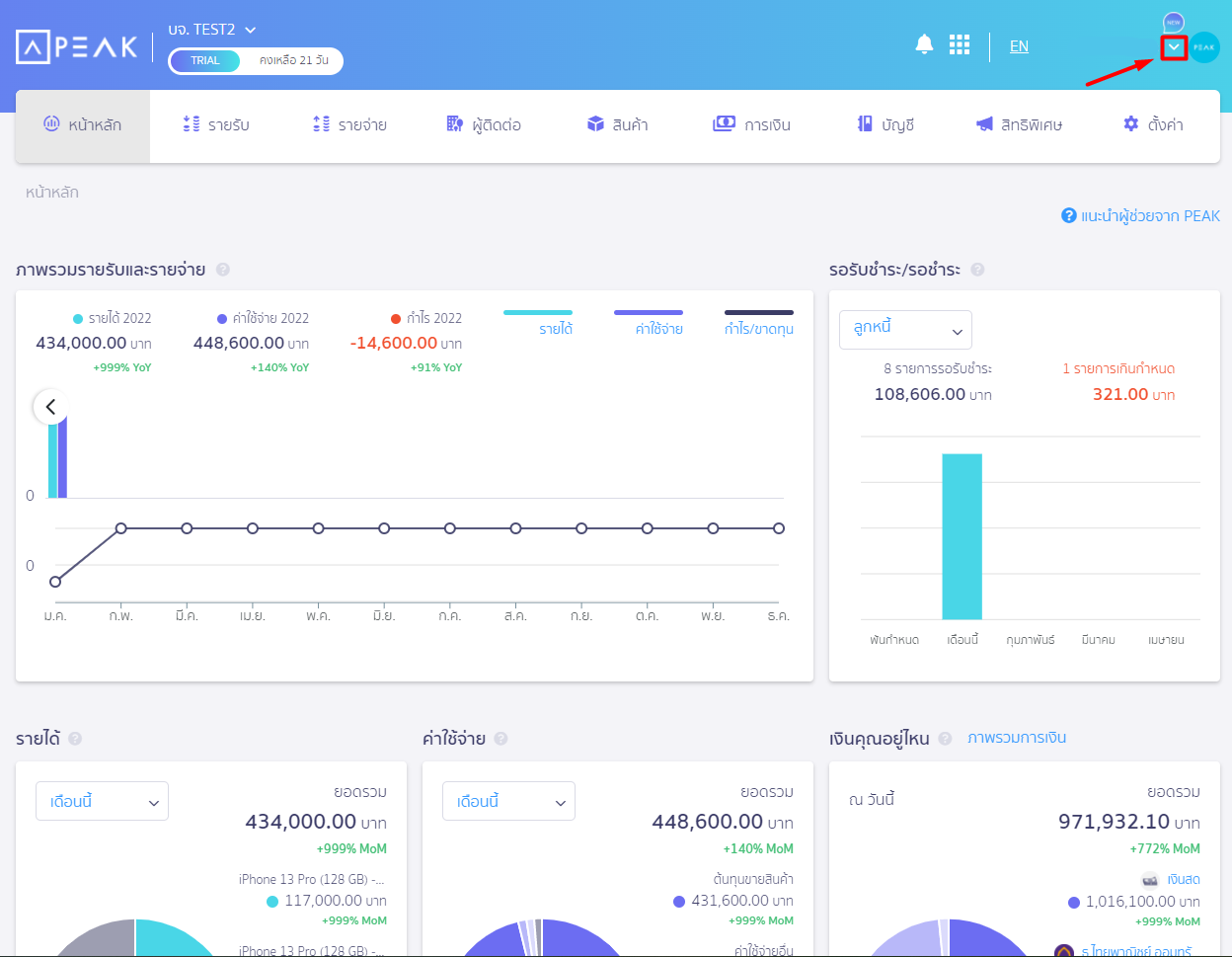This screenshot has height=957, width=1232.
Task: Toggle ค่าใช้จ่าย legend series
Action: tap(649, 323)
